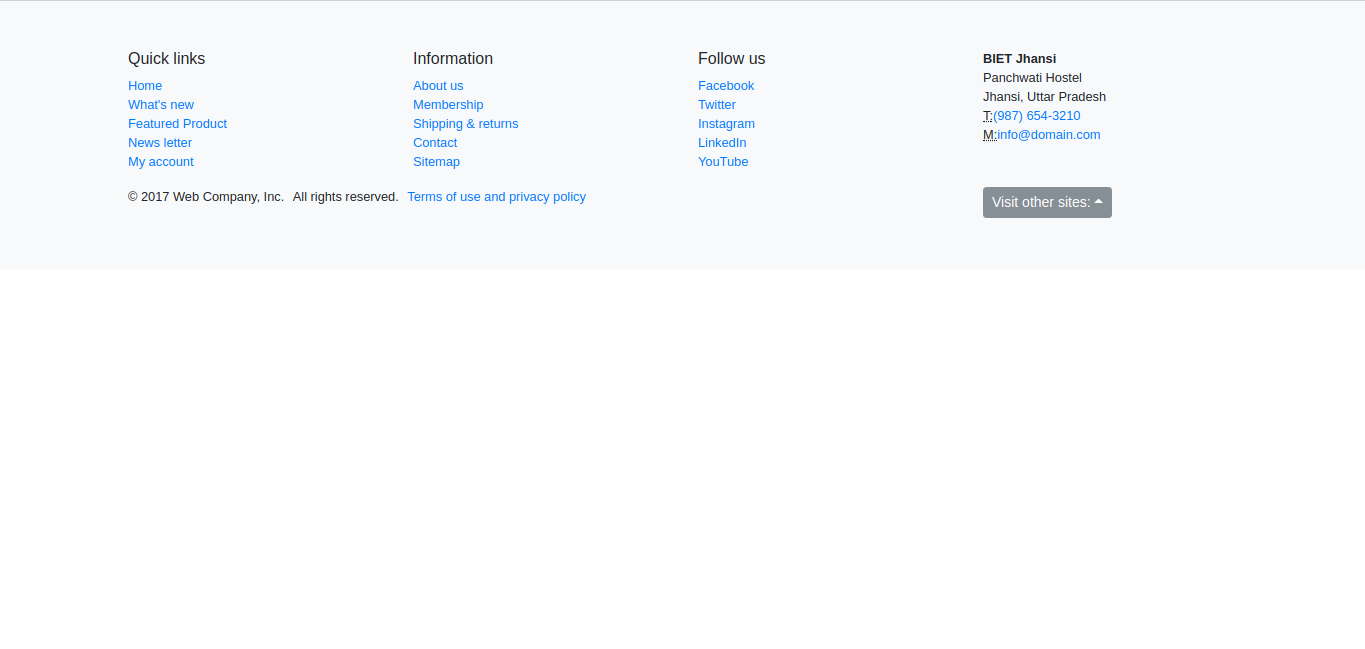
Task: Click the © 2017 Web Company, Inc. text
Action: click(206, 197)
